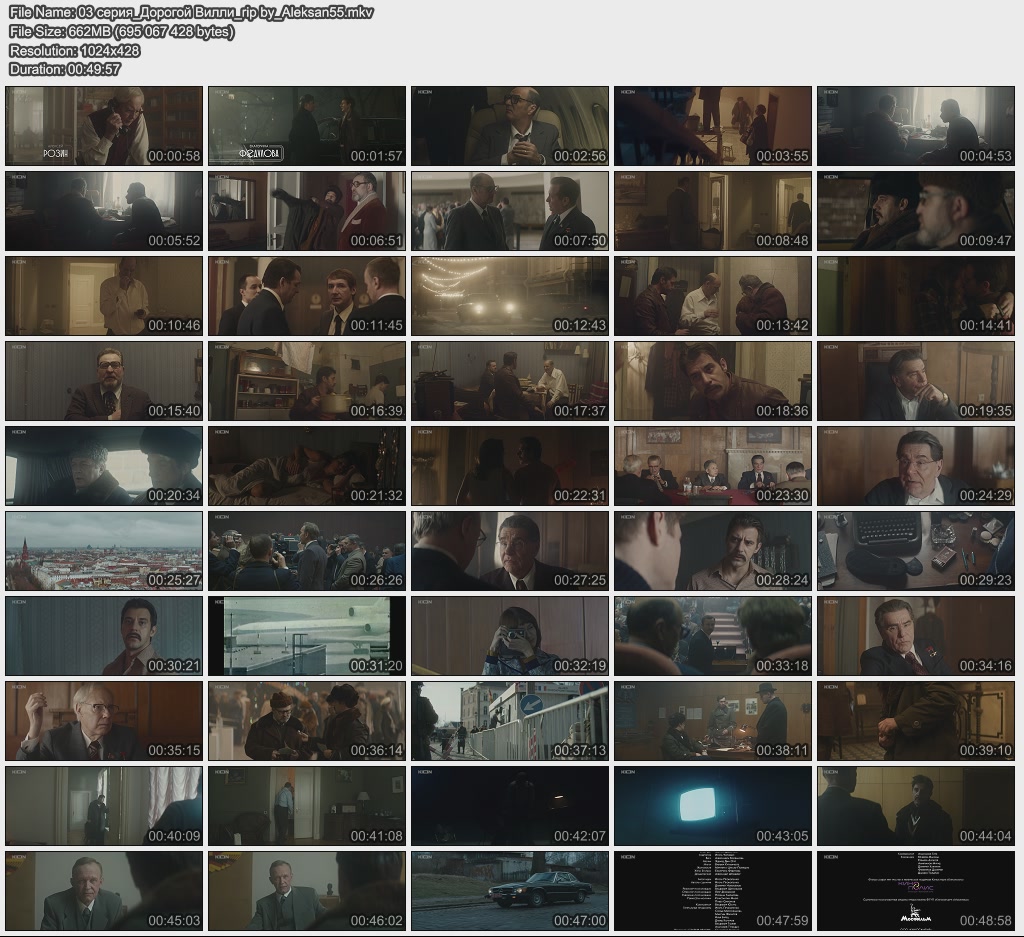Select the mustached man frame at 00:18:36
Screen dimensions: 1024x937
pos(712,381)
